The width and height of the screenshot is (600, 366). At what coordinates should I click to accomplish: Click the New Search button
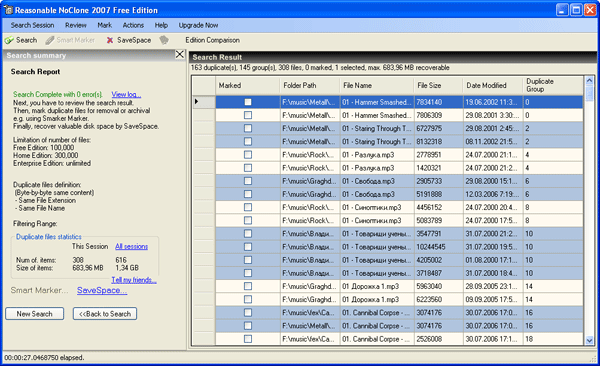(x=34, y=314)
